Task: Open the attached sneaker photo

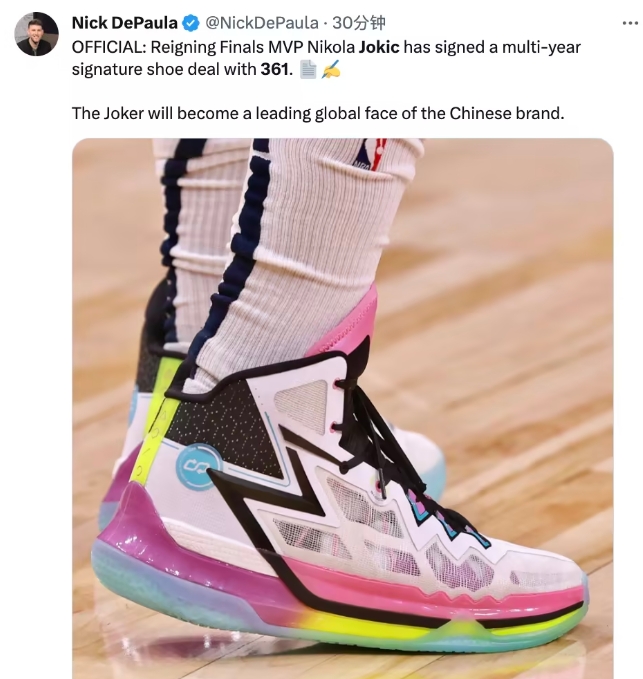Action: [343, 408]
